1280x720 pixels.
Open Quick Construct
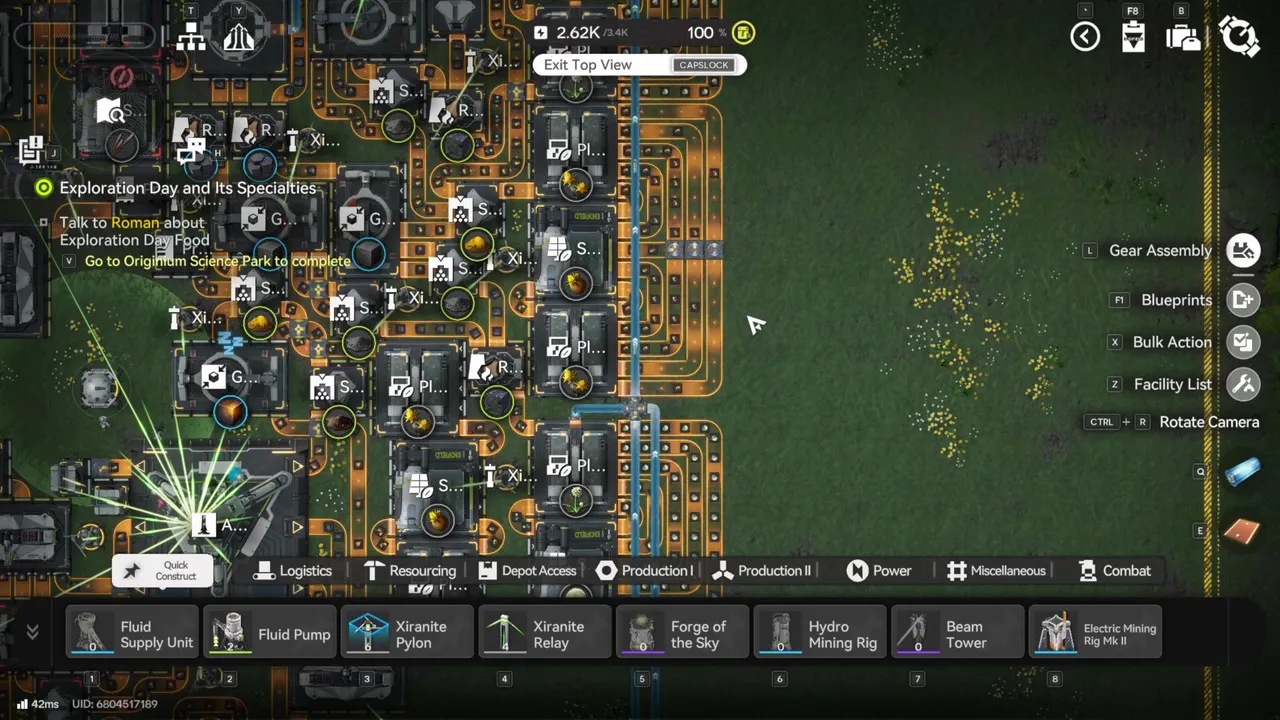[162, 571]
